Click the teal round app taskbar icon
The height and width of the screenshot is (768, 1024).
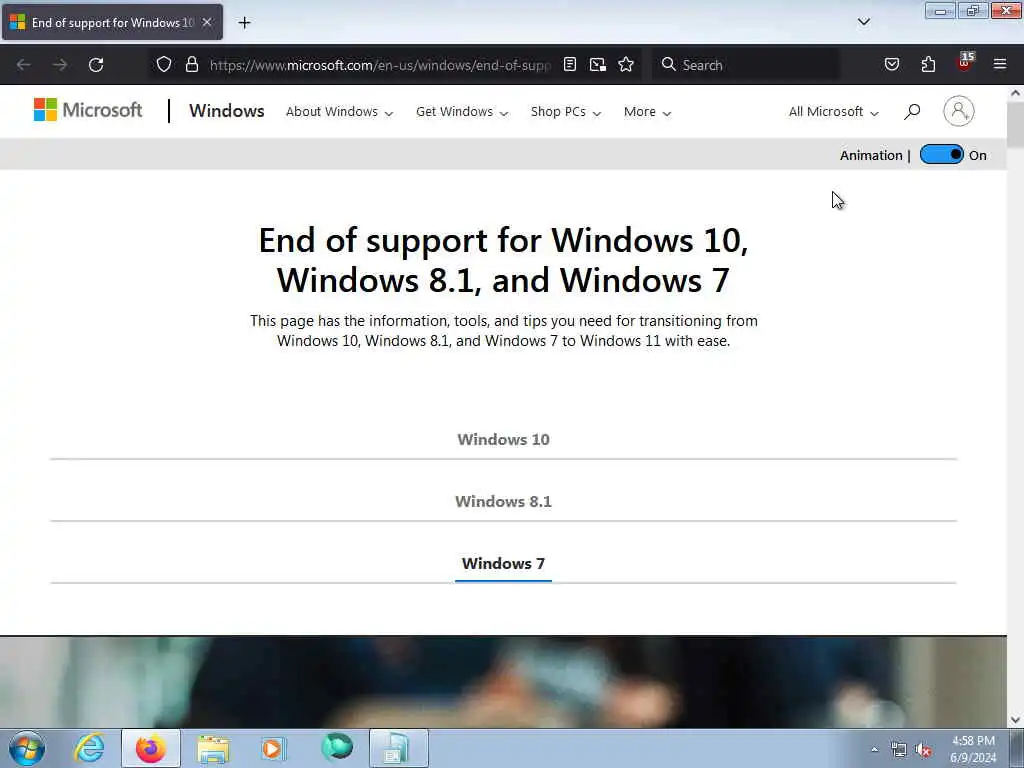(x=337, y=747)
